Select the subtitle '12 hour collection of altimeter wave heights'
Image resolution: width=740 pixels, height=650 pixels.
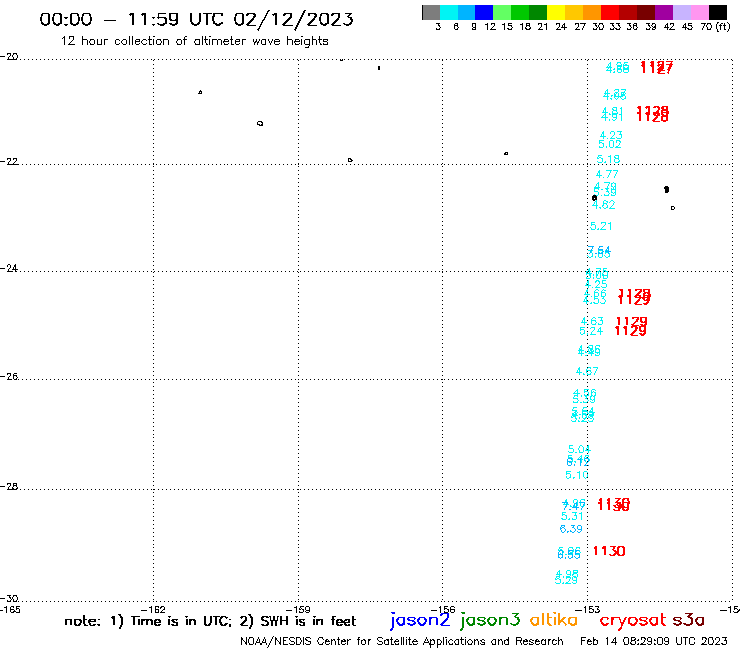click(194, 41)
